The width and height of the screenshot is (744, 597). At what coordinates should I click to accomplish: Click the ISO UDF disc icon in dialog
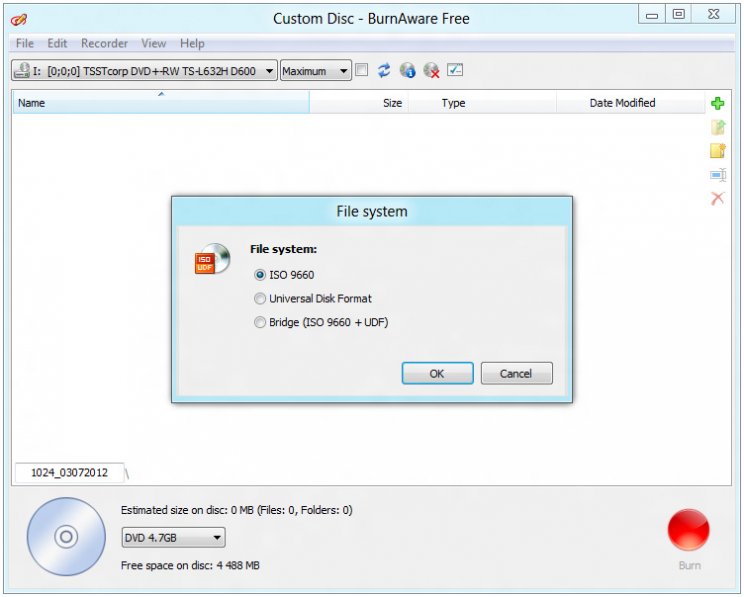point(212,259)
